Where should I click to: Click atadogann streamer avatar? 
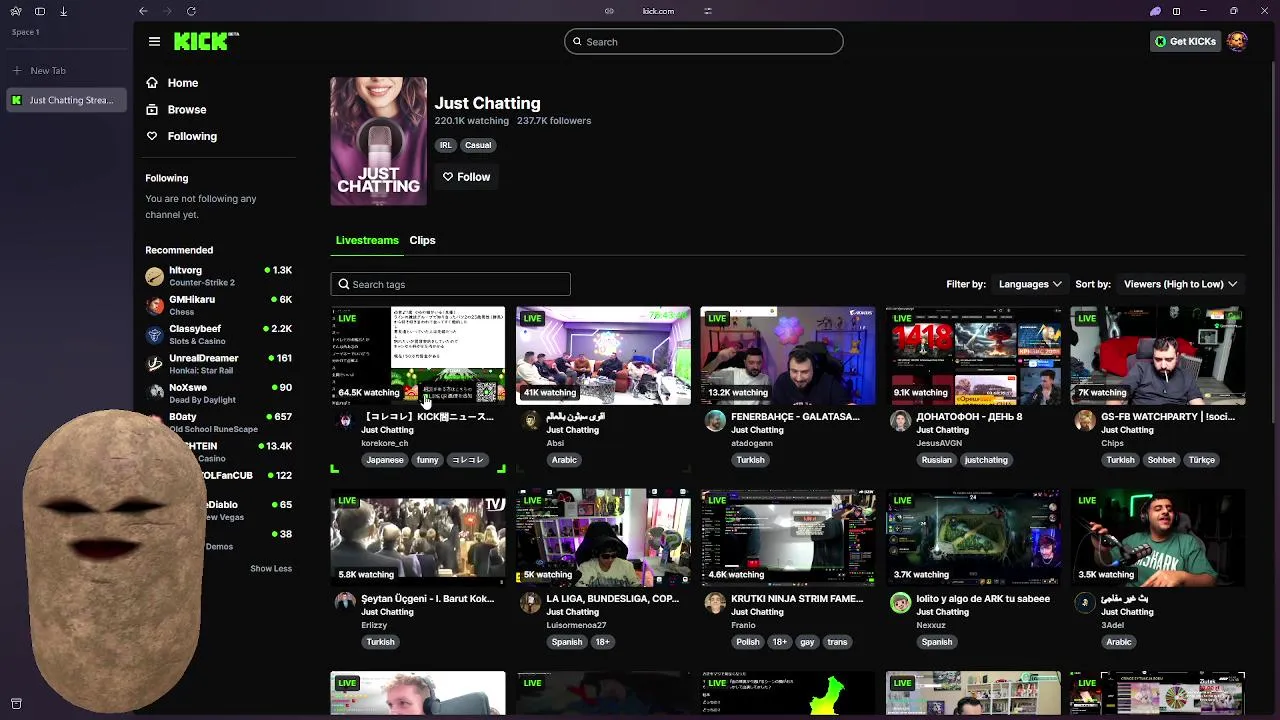tap(715, 421)
